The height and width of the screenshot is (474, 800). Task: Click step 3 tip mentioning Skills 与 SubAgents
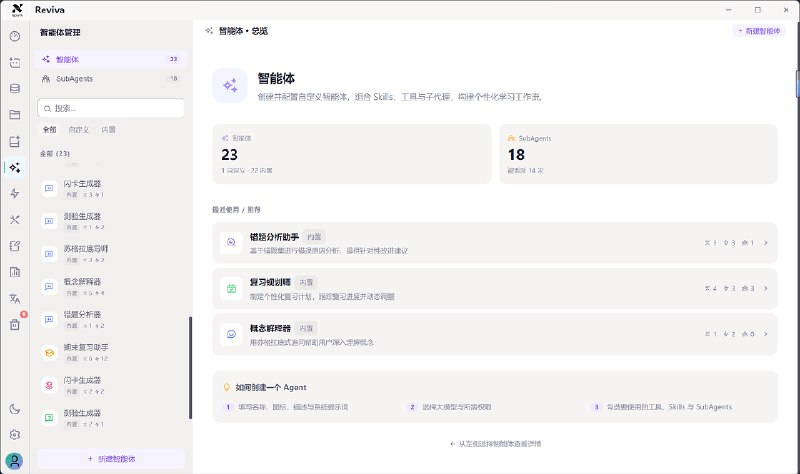click(669, 407)
